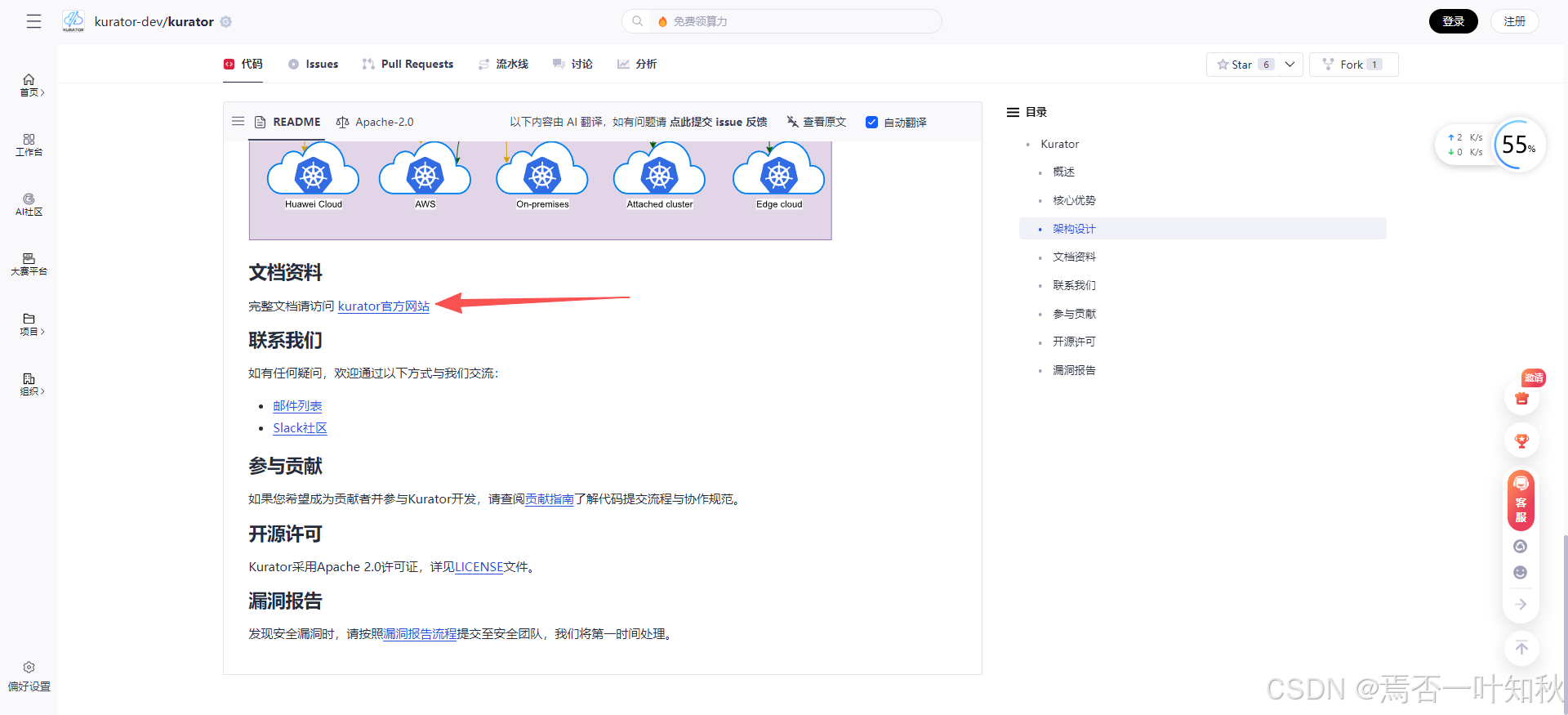1568x715 pixels.
Task: Open the red 客服 support button
Action: 1521,500
